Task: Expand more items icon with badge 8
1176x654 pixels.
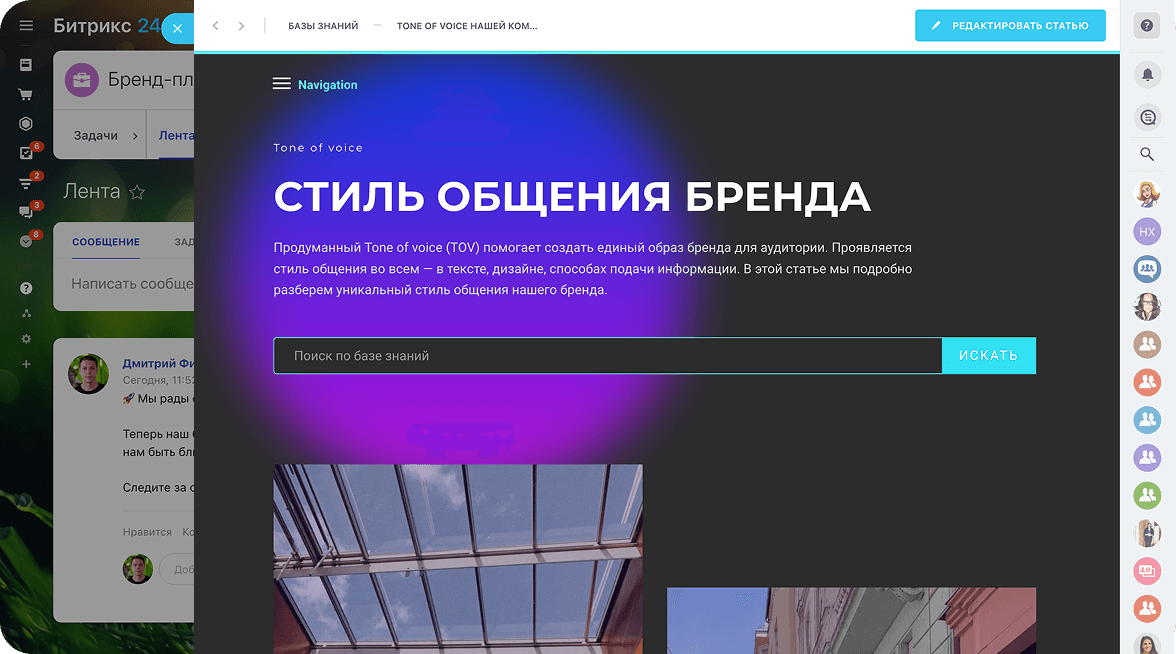Action: click(26, 241)
